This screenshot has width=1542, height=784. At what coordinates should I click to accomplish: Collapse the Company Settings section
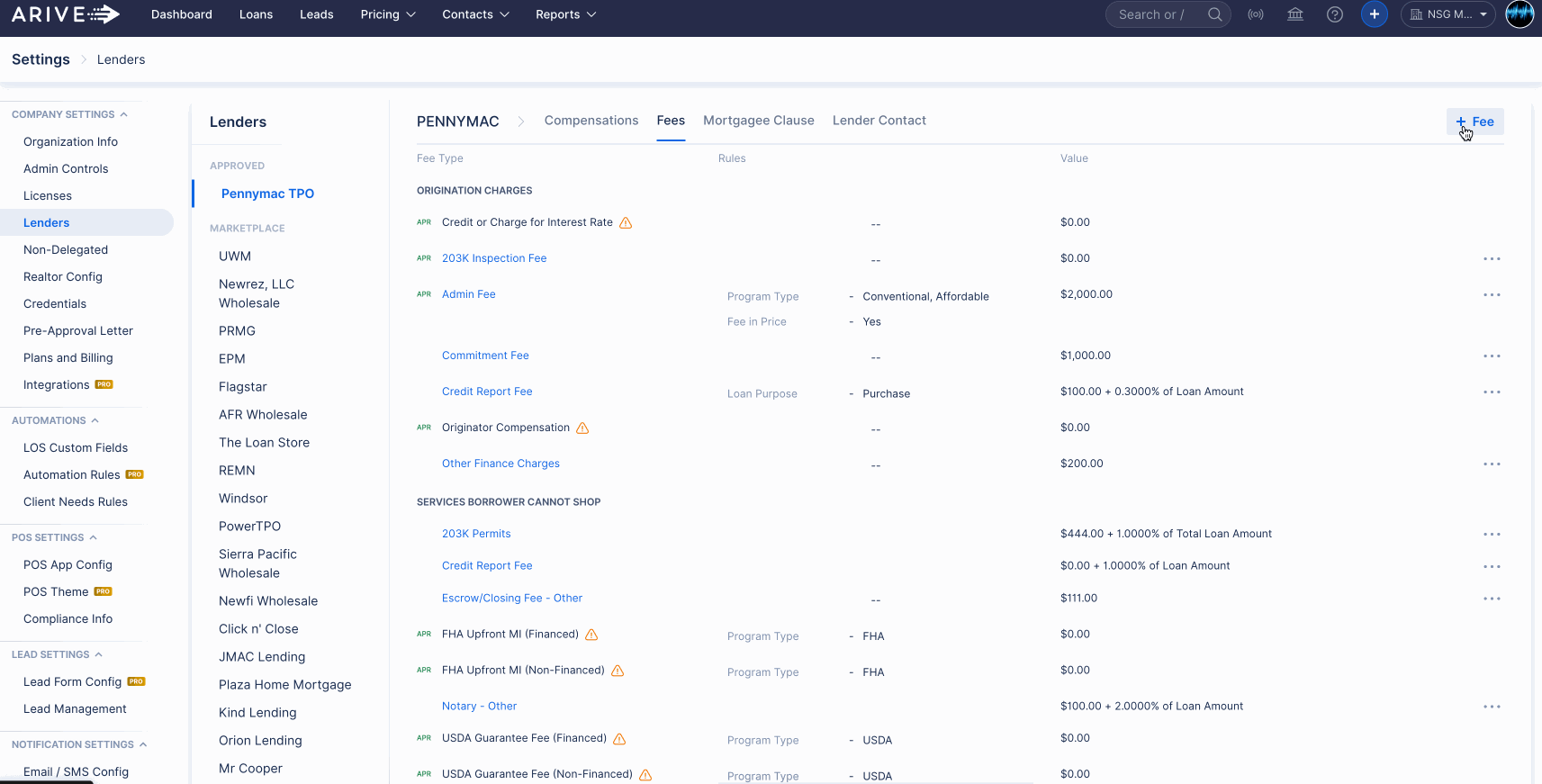(69, 114)
